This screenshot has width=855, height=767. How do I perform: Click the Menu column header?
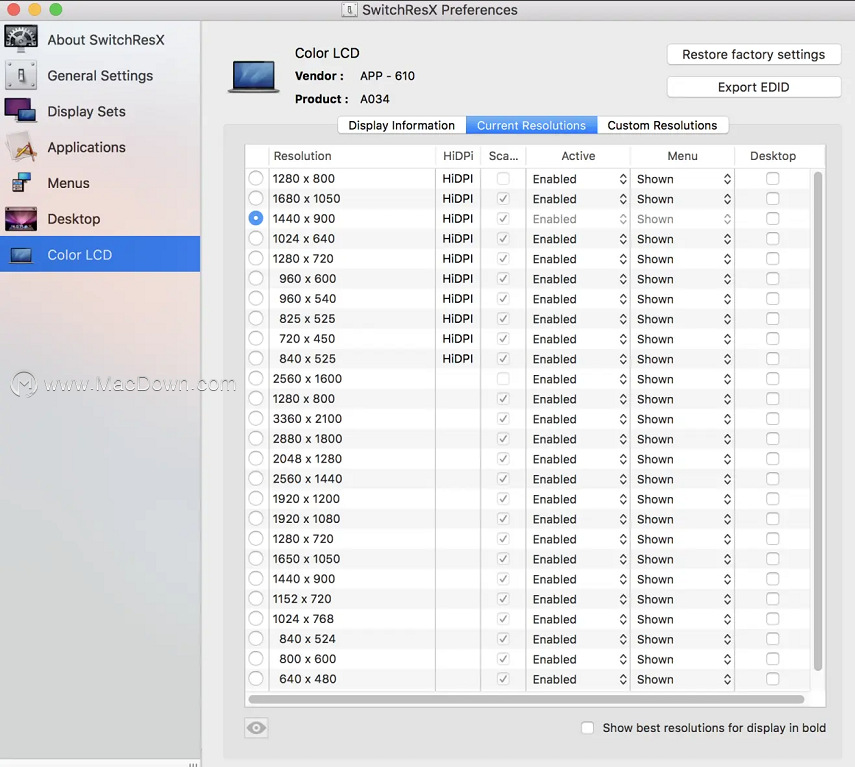(x=683, y=156)
